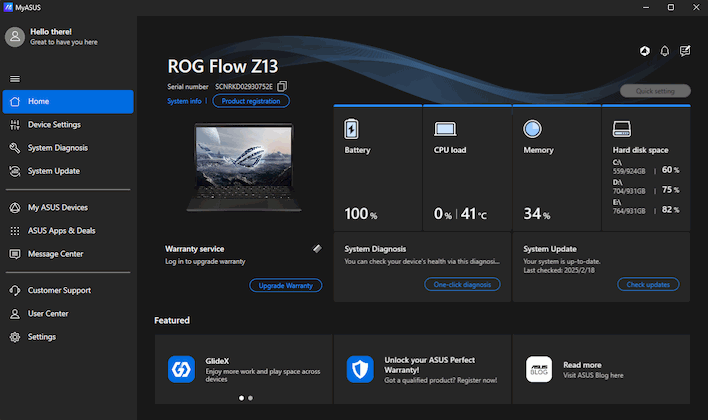
Task: Click the Product registration button
Action: click(251, 101)
